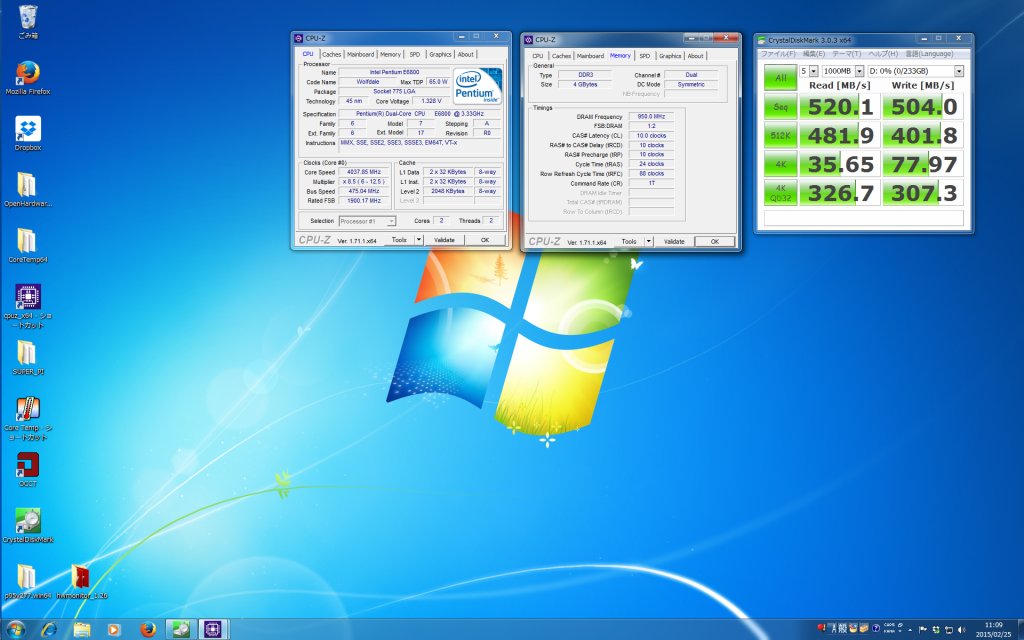Screen dimensions: 1024x640
Task: Switch to the SPD tab in CPU-Z
Action: 416,54
